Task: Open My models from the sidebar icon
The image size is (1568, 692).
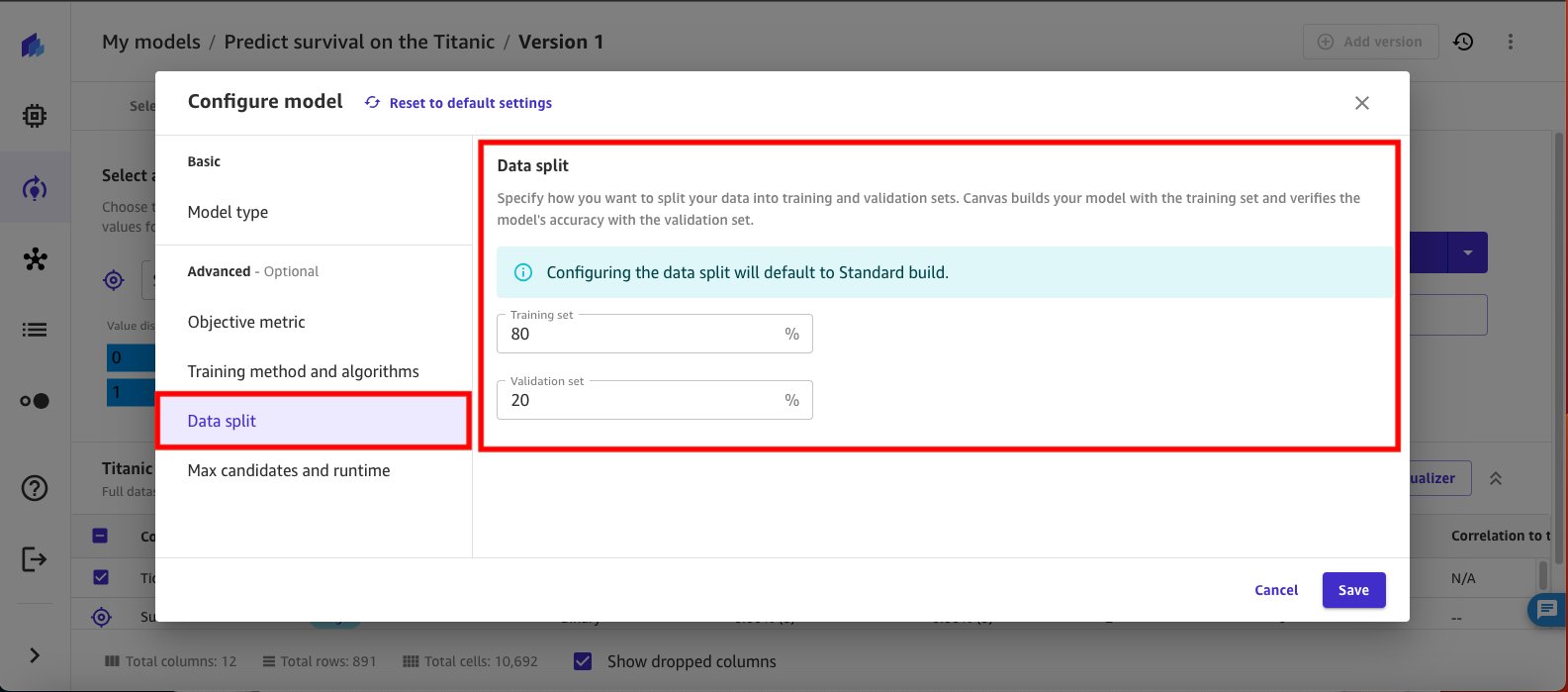Action: click(x=35, y=188)
